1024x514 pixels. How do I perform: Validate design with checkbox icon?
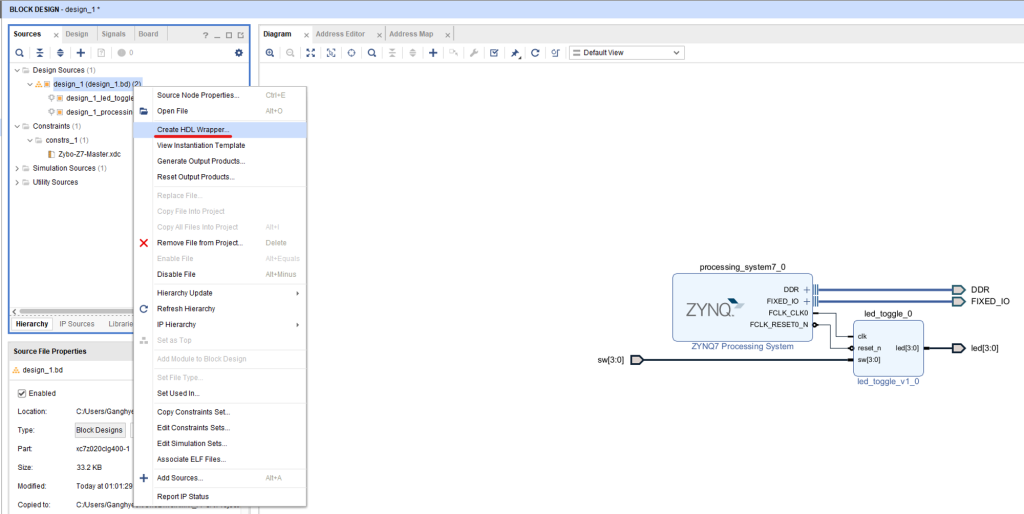(x=494, y=53)
